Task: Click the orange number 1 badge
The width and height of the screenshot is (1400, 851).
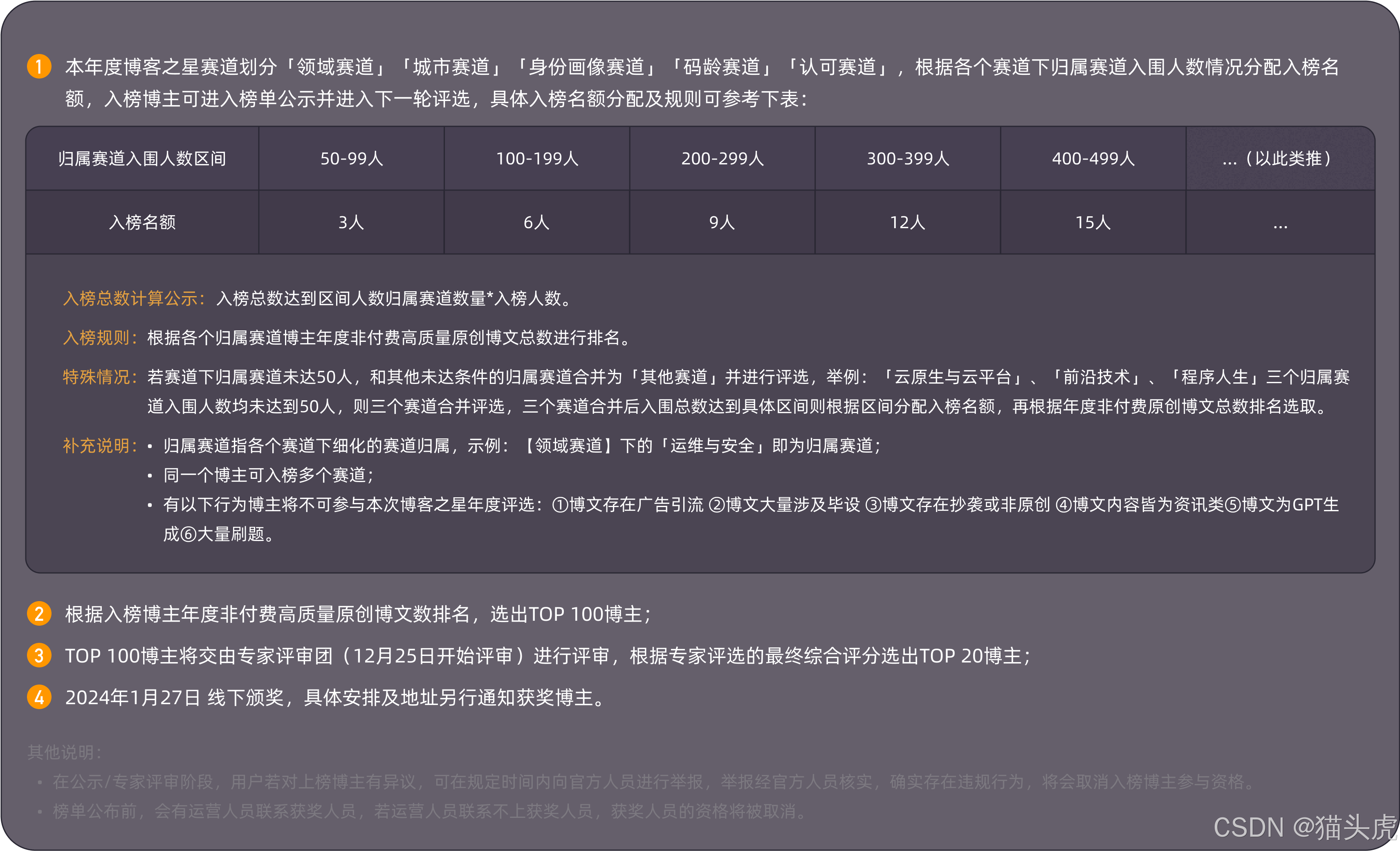Action: [39, 67]
